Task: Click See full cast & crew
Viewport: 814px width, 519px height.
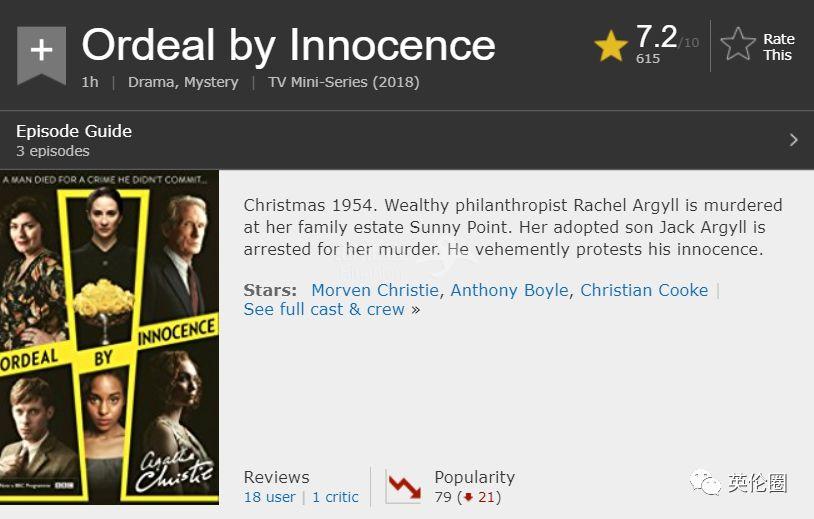Action: point(324,310)
